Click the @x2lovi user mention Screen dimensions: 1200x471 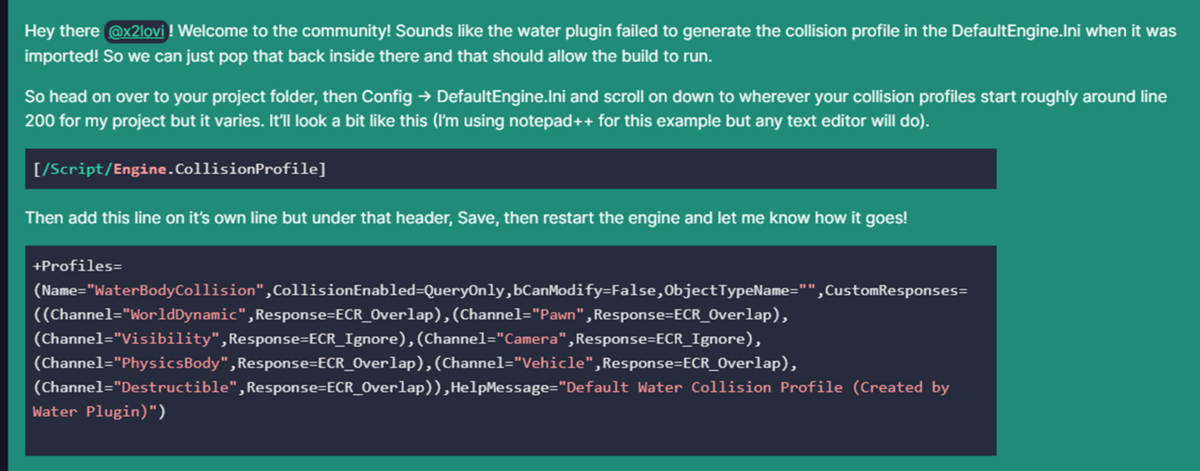pos(137,32)
